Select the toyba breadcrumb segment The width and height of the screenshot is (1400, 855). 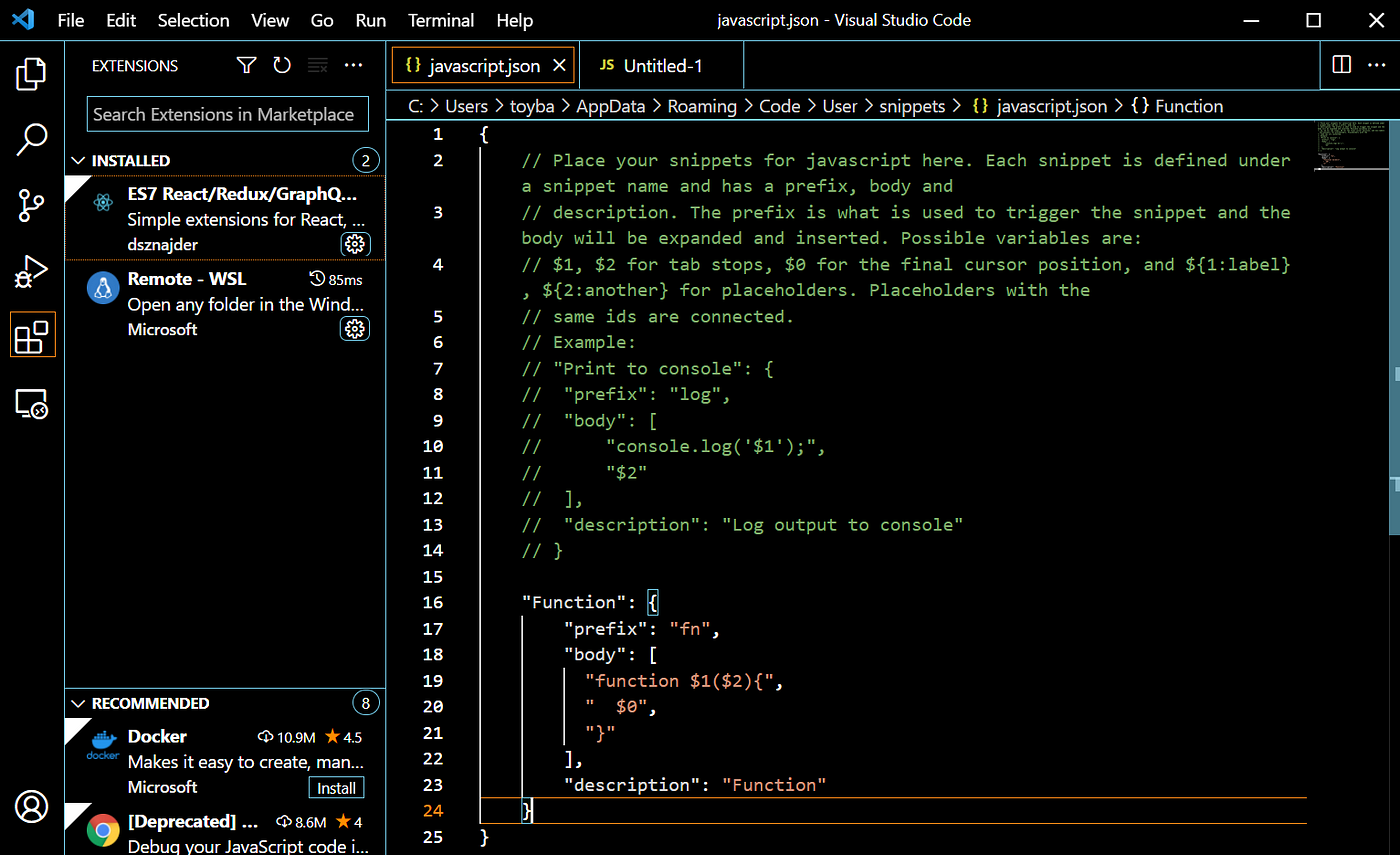point(532,106)
